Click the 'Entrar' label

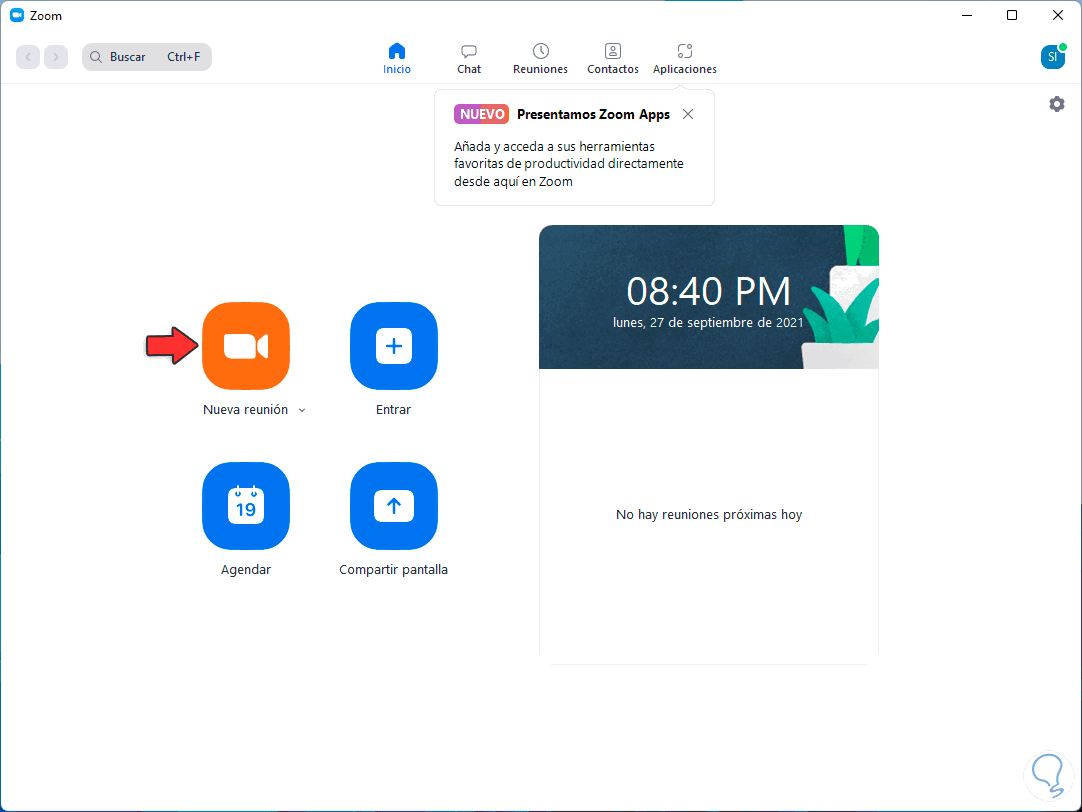(x=393, y=410)
